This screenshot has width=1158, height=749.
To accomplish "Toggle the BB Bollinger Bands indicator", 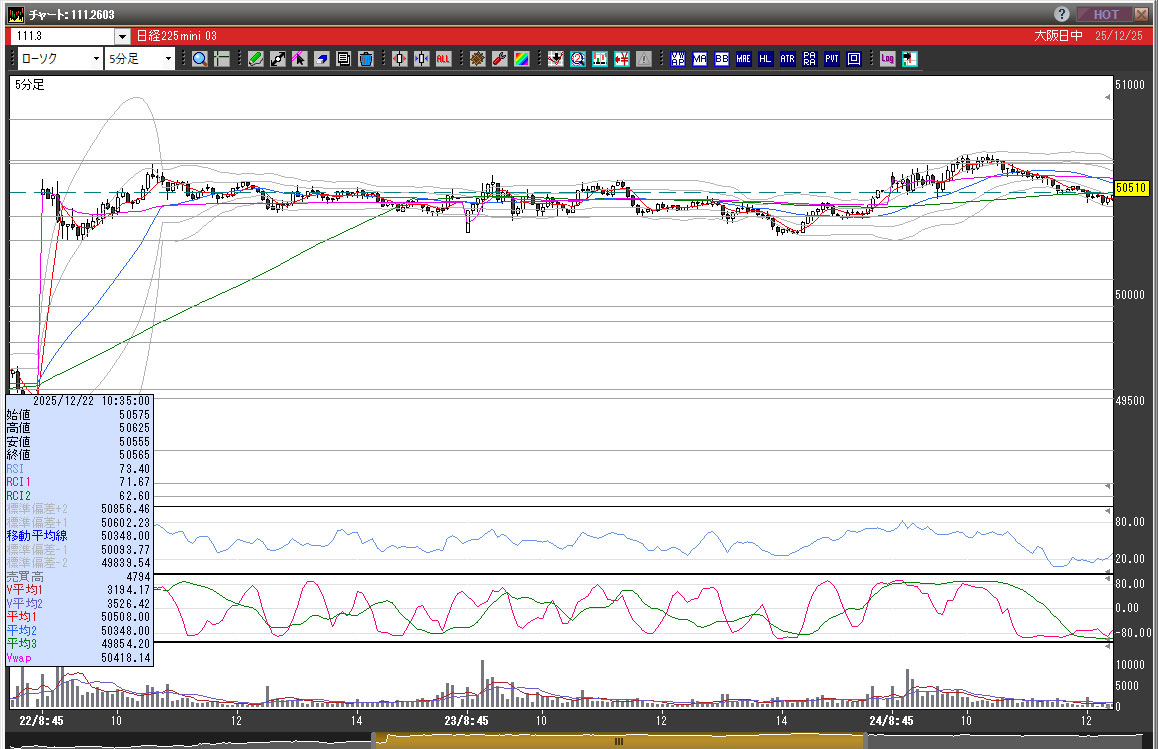I will 721,59.
